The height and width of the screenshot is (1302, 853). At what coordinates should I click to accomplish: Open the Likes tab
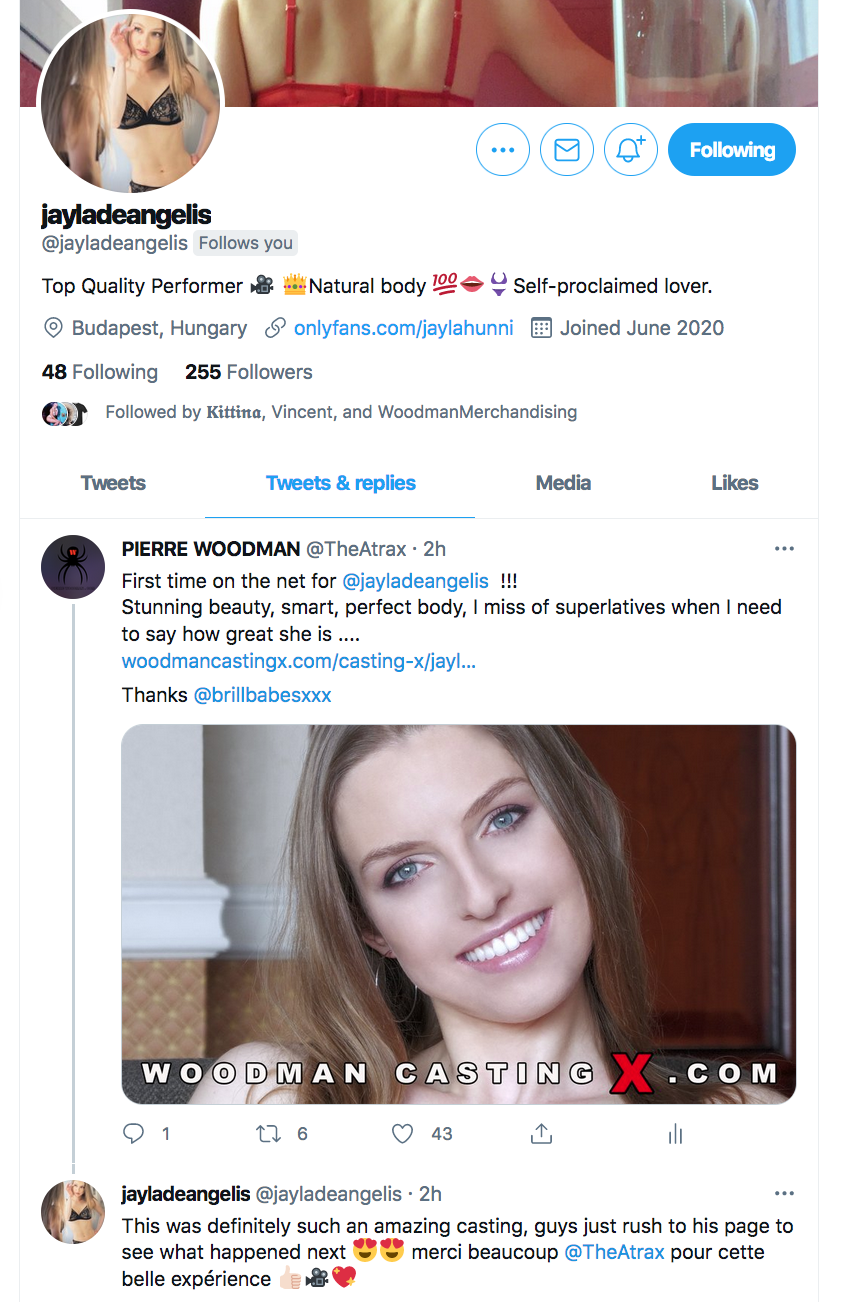(734, 483)
